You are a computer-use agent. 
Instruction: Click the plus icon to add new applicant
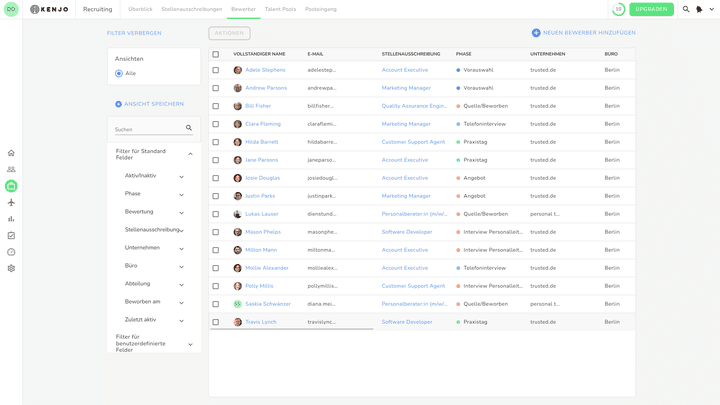coord(536,33)
